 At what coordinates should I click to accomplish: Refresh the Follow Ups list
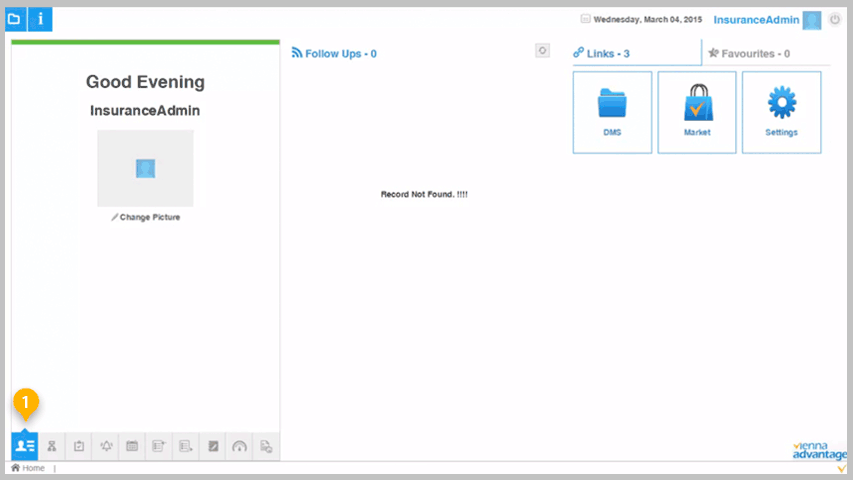click(542, 51)
